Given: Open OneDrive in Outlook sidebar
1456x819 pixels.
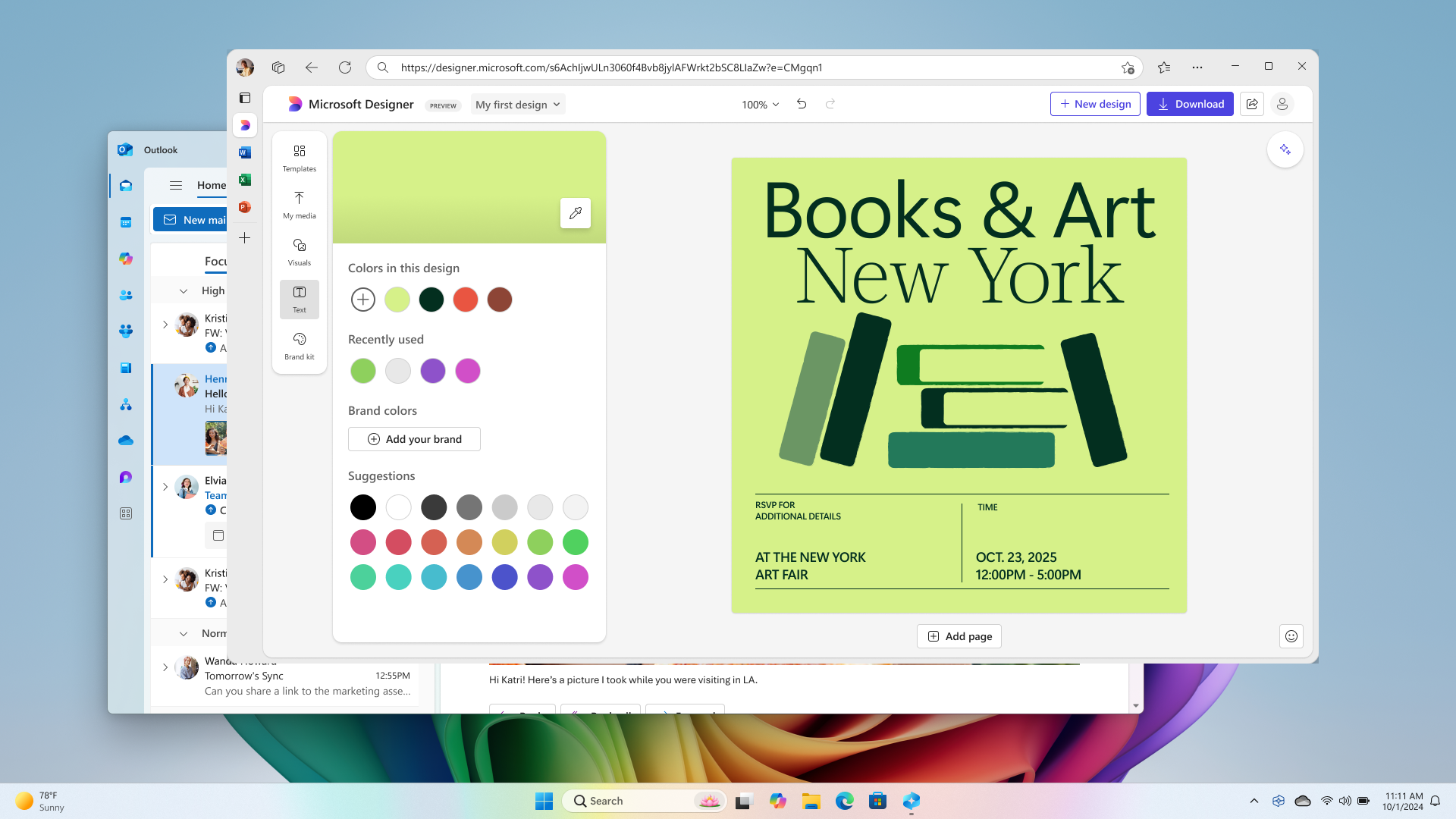Looking at the screenshot, I should [x=126, y=441].
